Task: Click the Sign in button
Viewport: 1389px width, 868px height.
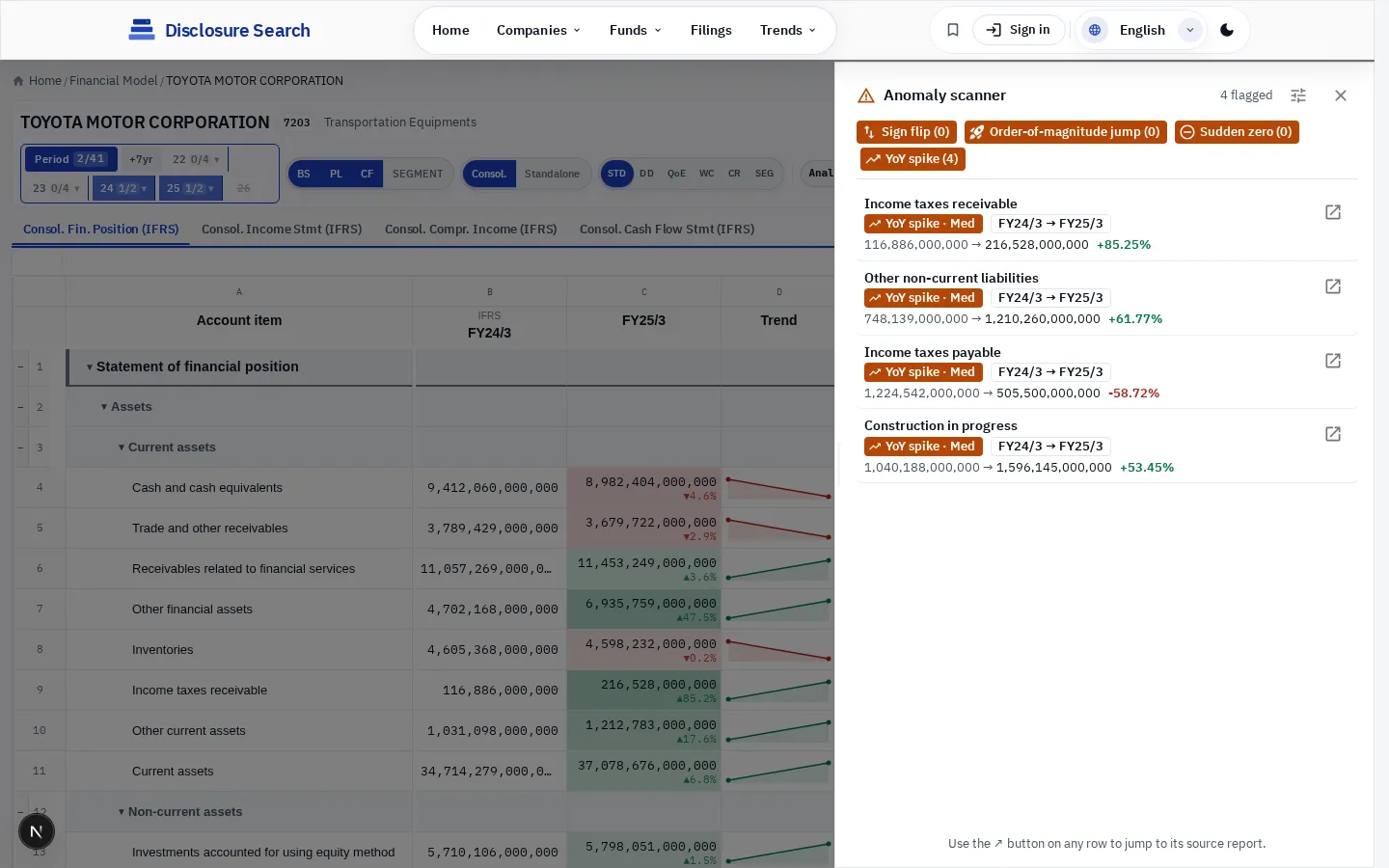Action: click(x=1019, y=30)
